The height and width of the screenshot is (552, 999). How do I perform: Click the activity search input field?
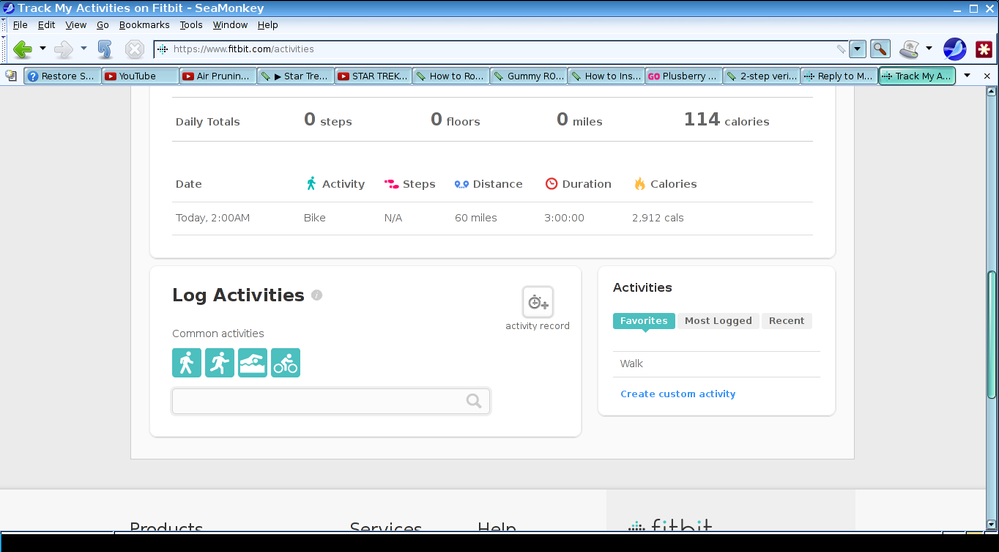tap(331, 401)
